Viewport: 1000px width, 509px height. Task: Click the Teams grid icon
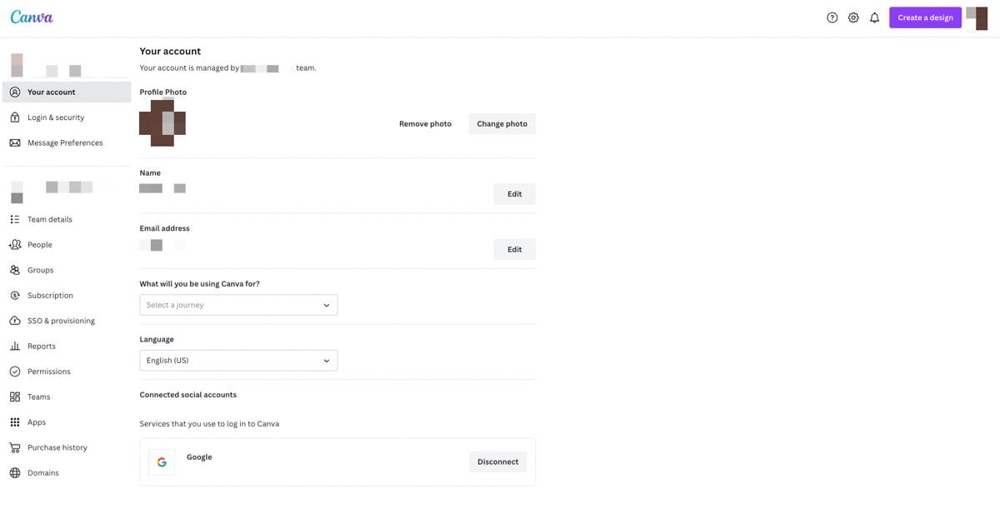15,397
